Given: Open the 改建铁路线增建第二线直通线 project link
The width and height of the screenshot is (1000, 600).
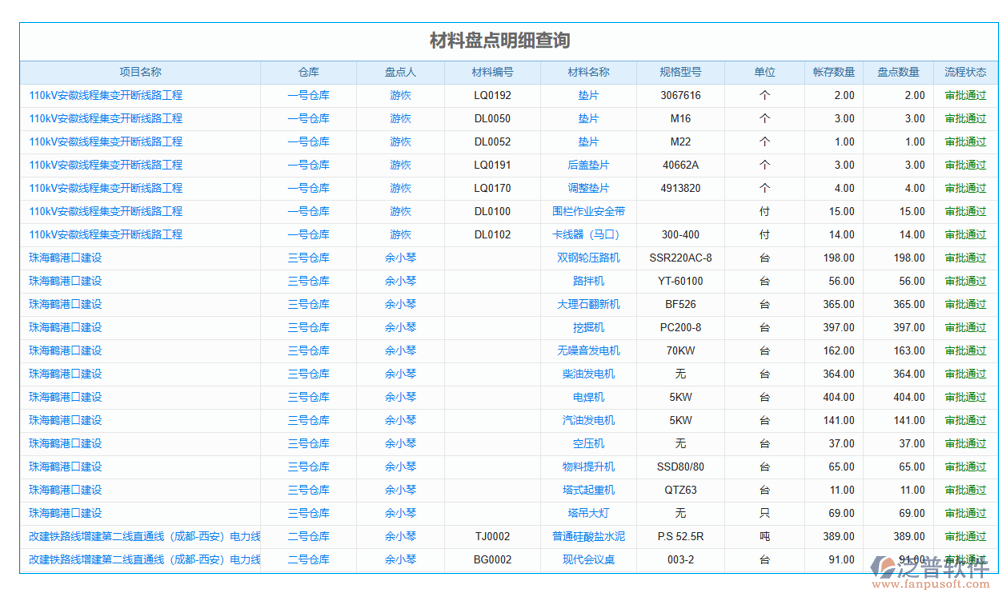Looking at the screenshot, I should (145, 536).
